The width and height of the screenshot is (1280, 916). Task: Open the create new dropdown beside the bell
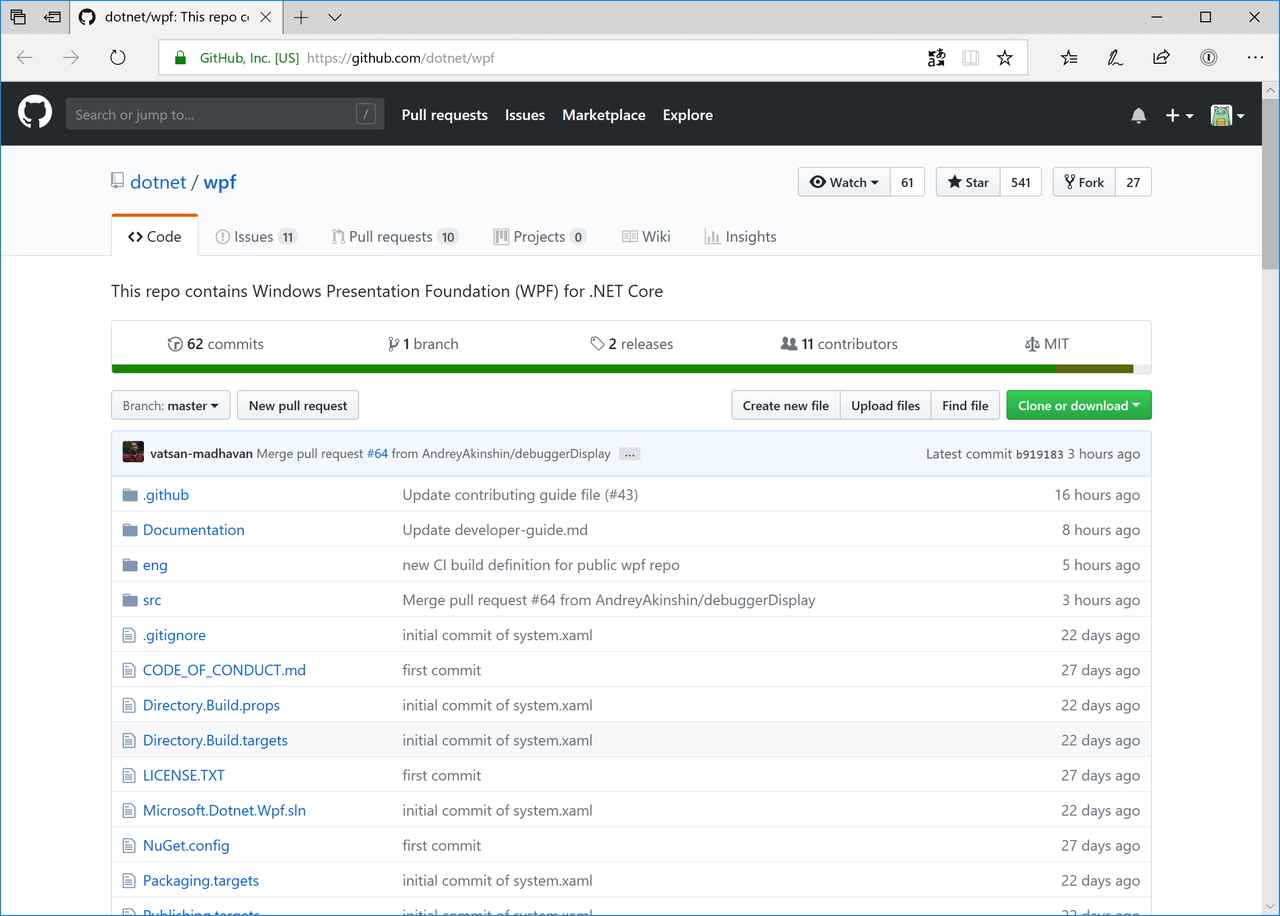(1179, 115)
